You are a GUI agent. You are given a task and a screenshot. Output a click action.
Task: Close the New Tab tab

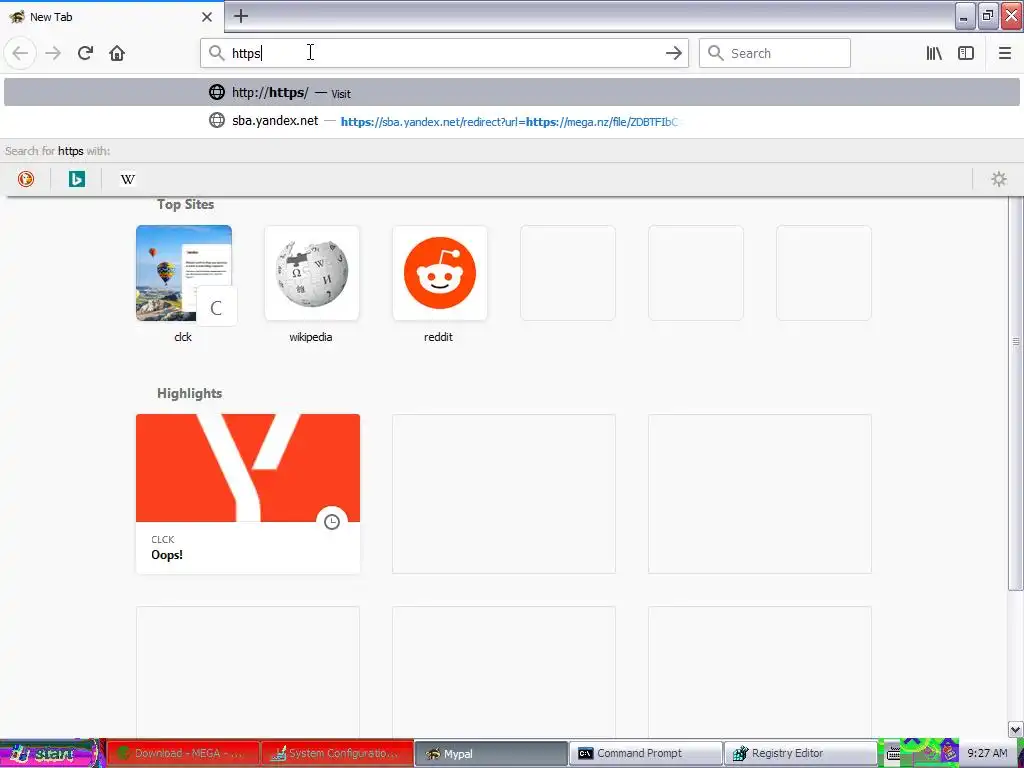(207, 17)
